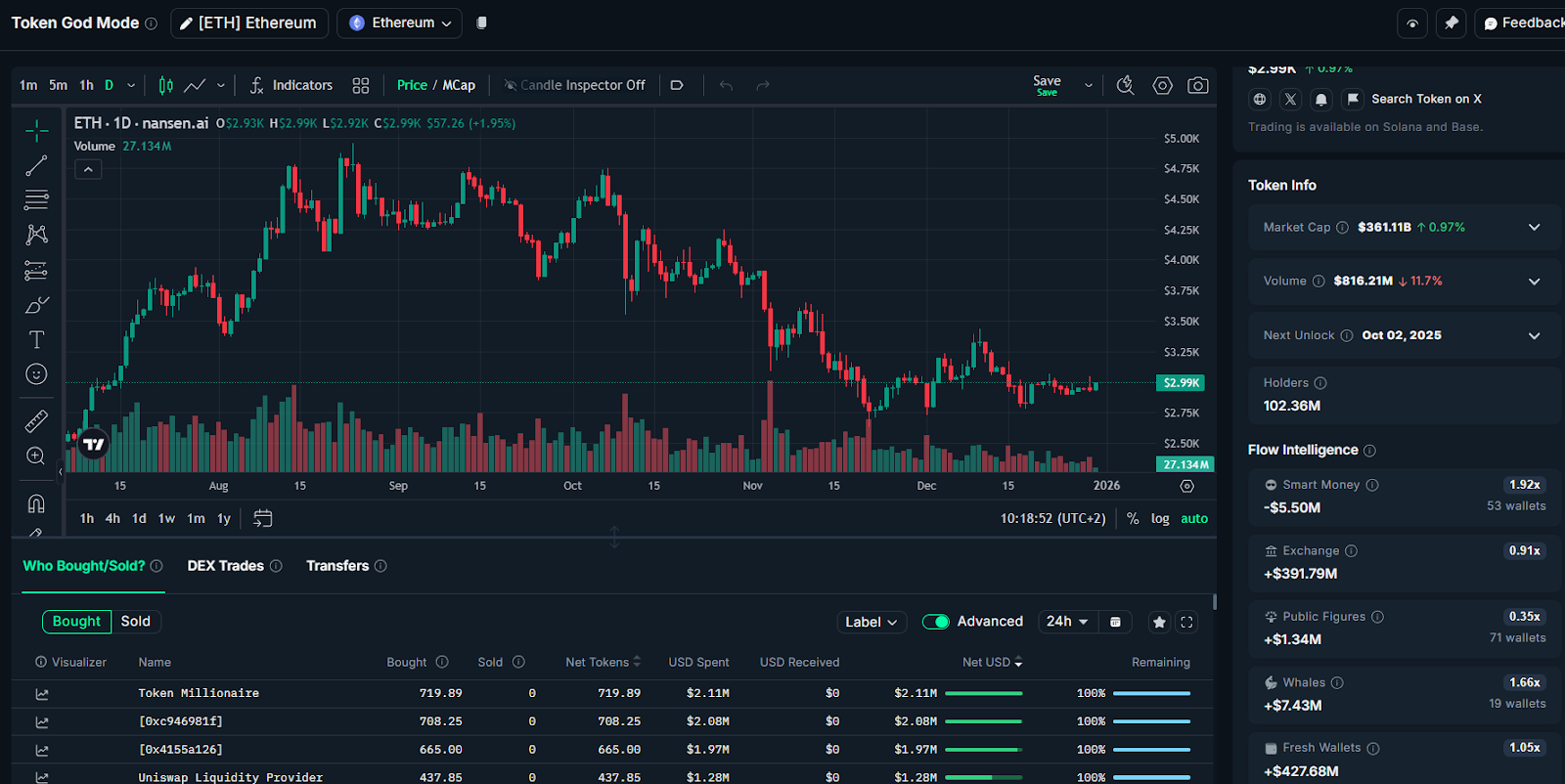Take a chart snapshot with camera icon

pos(1197,86)
